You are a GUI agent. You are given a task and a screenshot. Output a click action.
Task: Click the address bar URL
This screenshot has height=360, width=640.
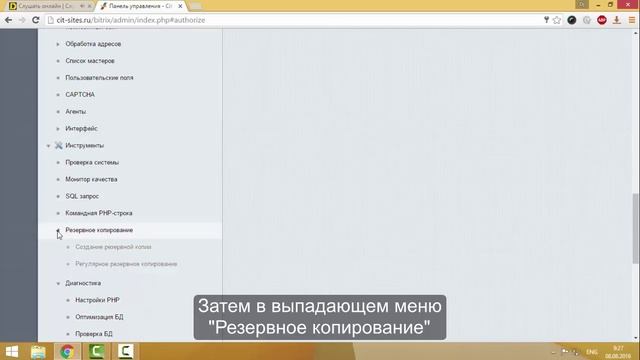pyautogui.click(x=131, y=20)
